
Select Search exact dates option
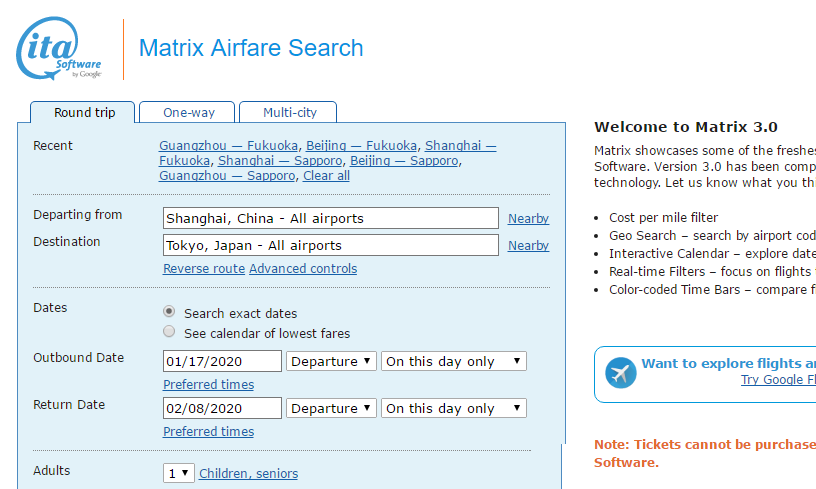point(170,312)
